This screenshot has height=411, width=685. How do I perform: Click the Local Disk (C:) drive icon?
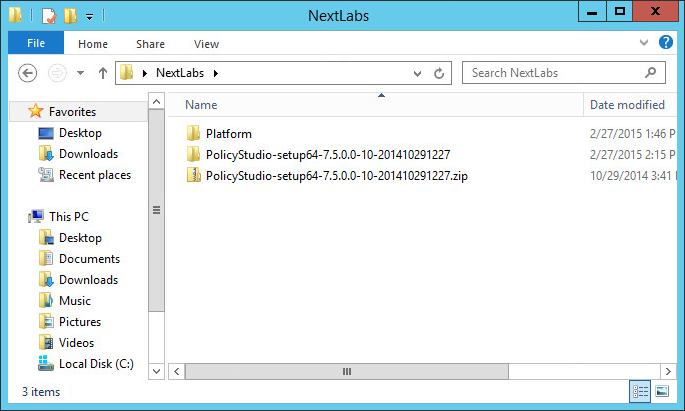[x=45, y=363]
